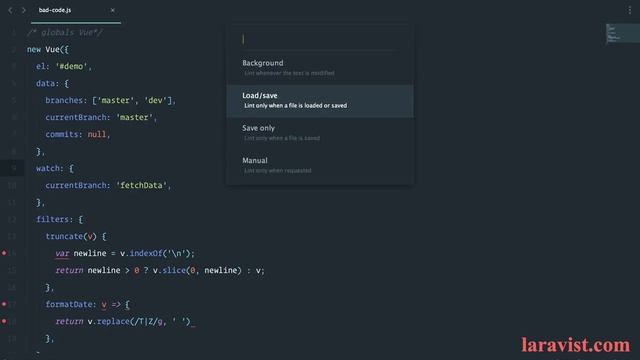Click line number 12 in the gutter
This screenshot has height=360, width=640.
[12, 219]
